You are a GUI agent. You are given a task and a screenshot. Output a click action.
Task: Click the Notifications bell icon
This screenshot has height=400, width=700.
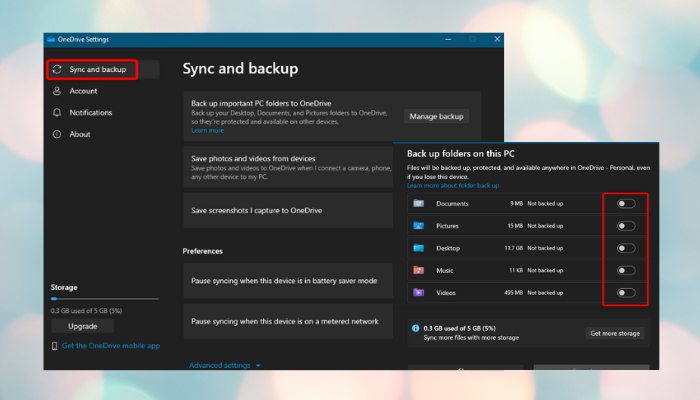click(x=57, y=113)
